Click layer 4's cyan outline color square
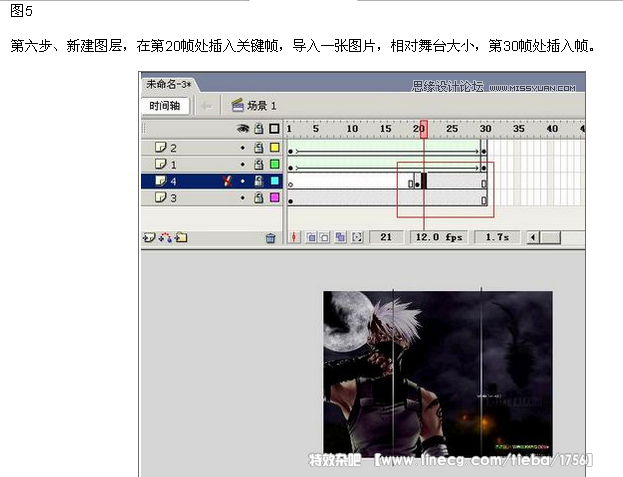 [x=275, y=181]
